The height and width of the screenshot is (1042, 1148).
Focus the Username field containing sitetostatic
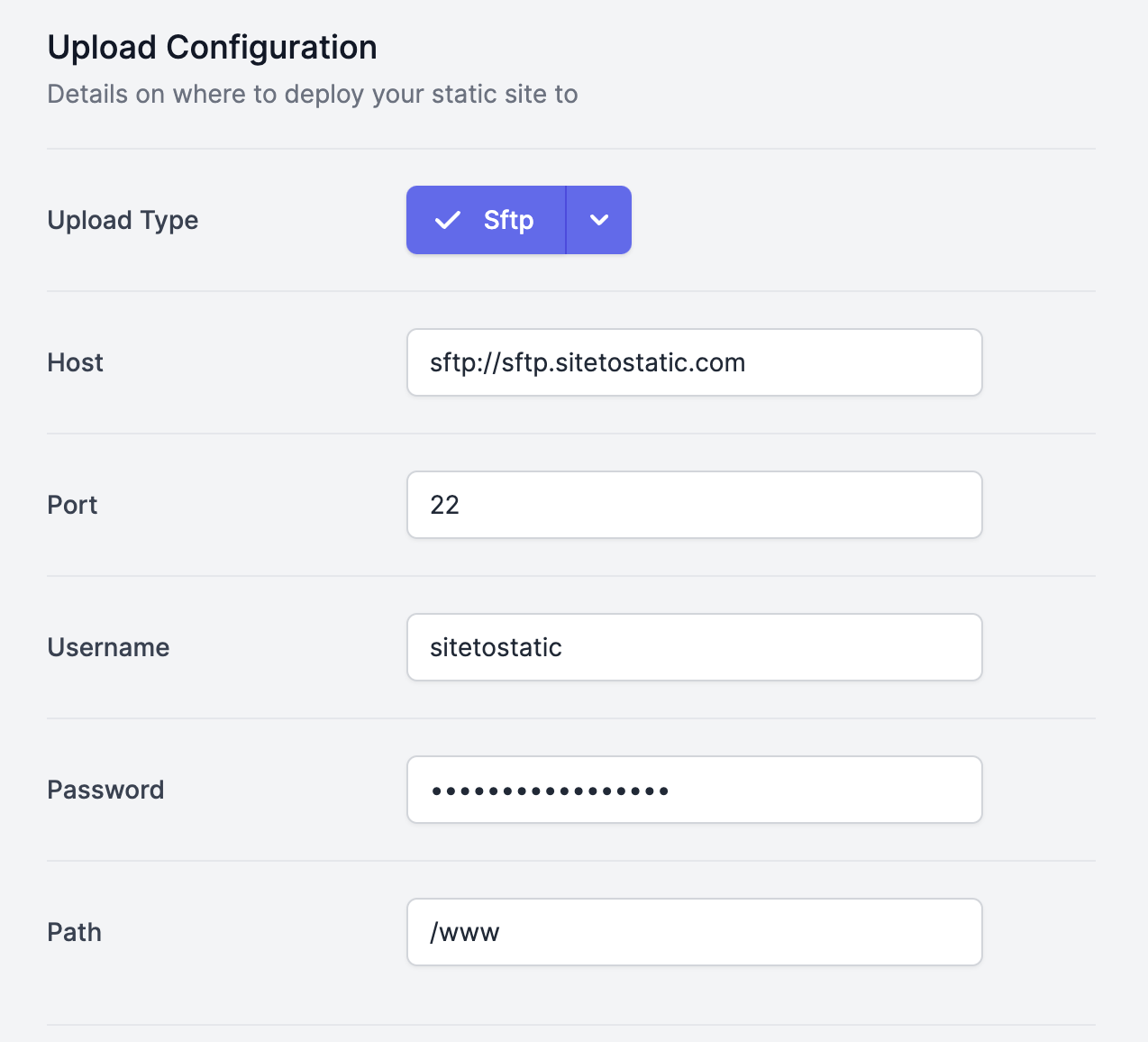pyautogui.click(x=695, y=647)
